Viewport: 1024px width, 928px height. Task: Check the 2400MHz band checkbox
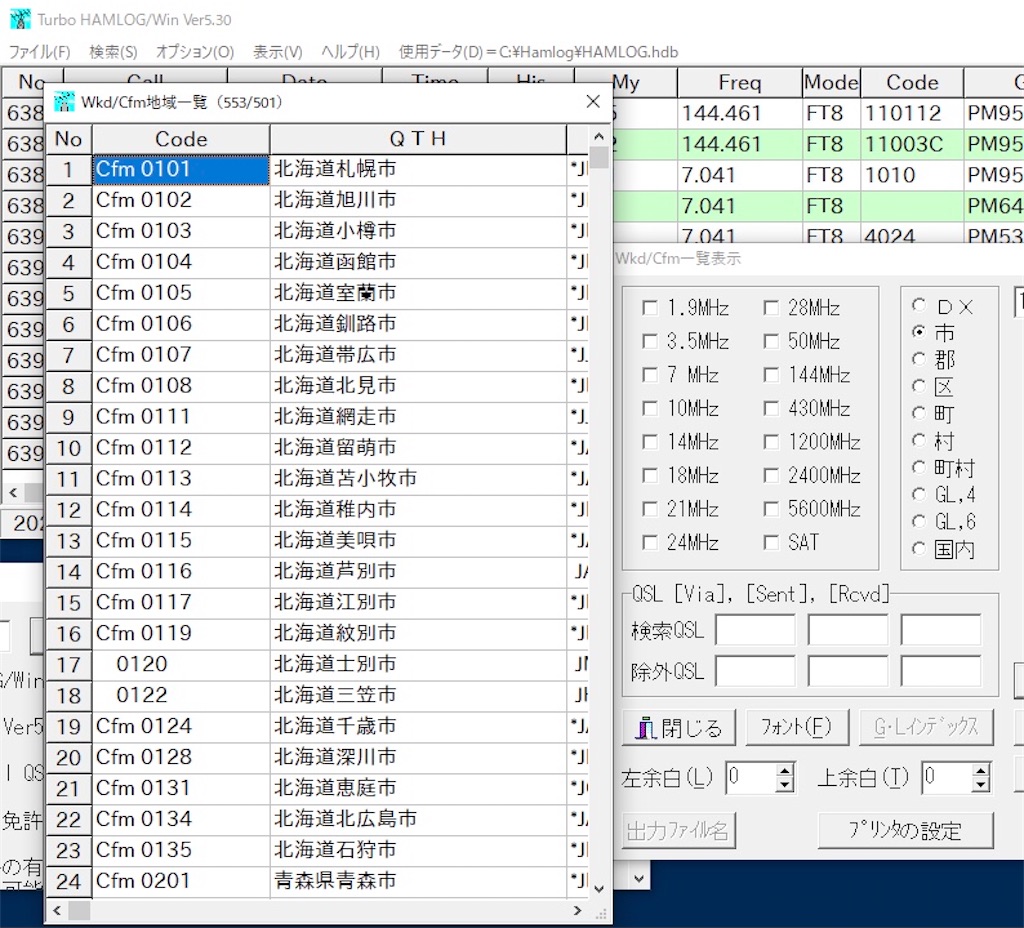[x=771, y=475]
